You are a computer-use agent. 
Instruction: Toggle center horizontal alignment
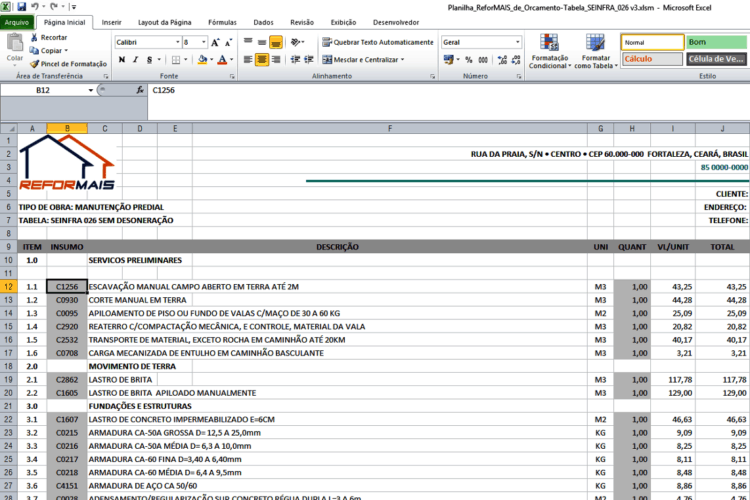coord(262,59)
